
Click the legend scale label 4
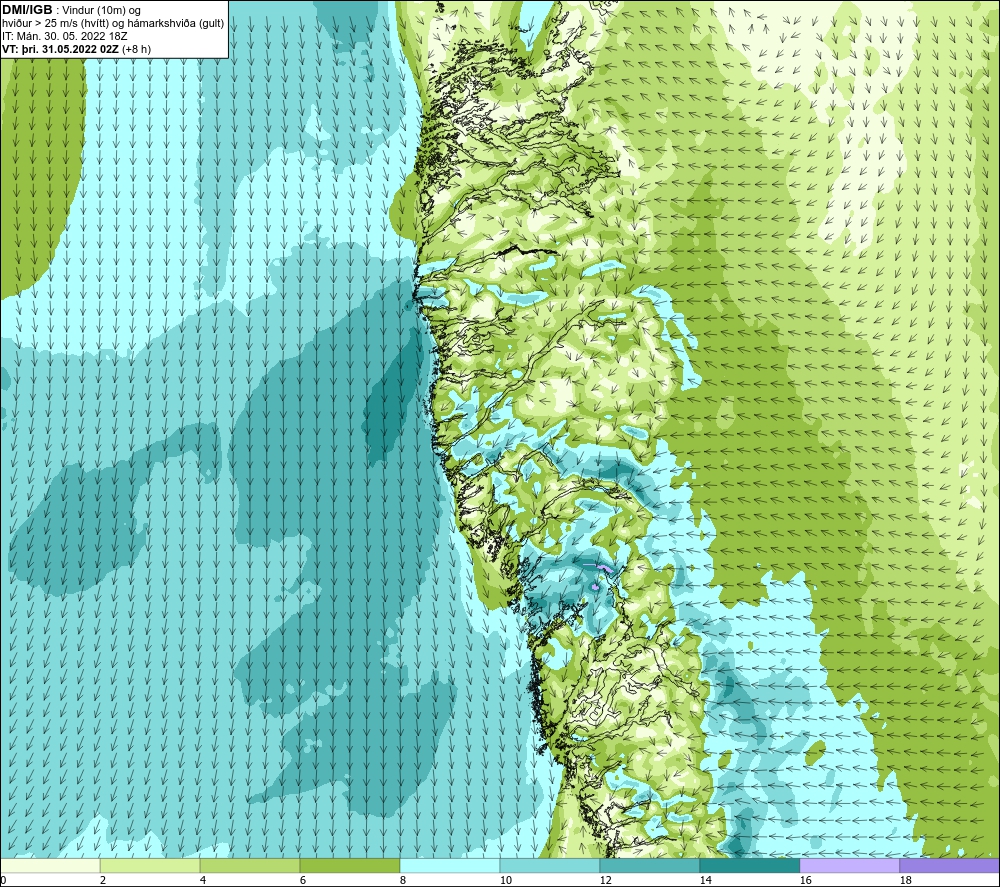coord(203,881)
